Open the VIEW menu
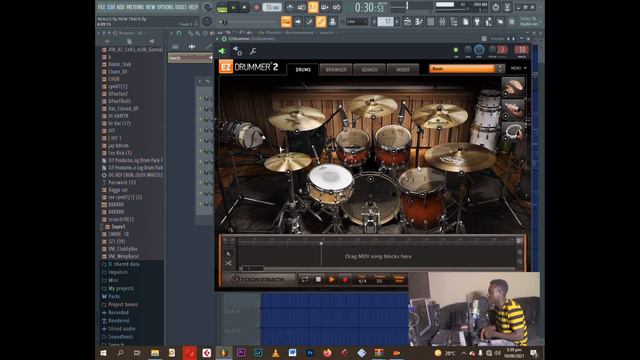This screenshot has height=360, width=640. (x=151, y=7)
